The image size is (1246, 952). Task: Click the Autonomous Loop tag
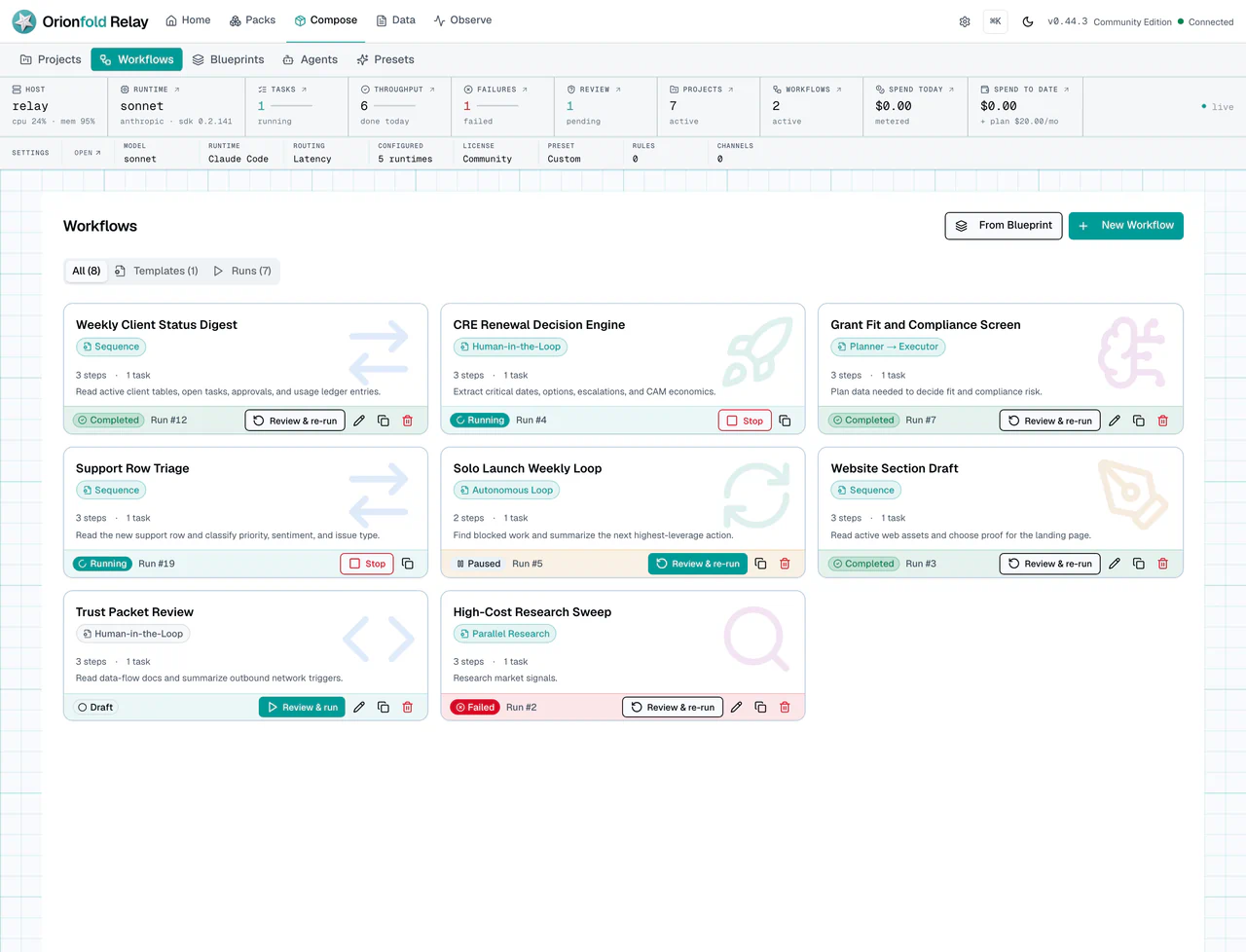(x=506, y=491)
